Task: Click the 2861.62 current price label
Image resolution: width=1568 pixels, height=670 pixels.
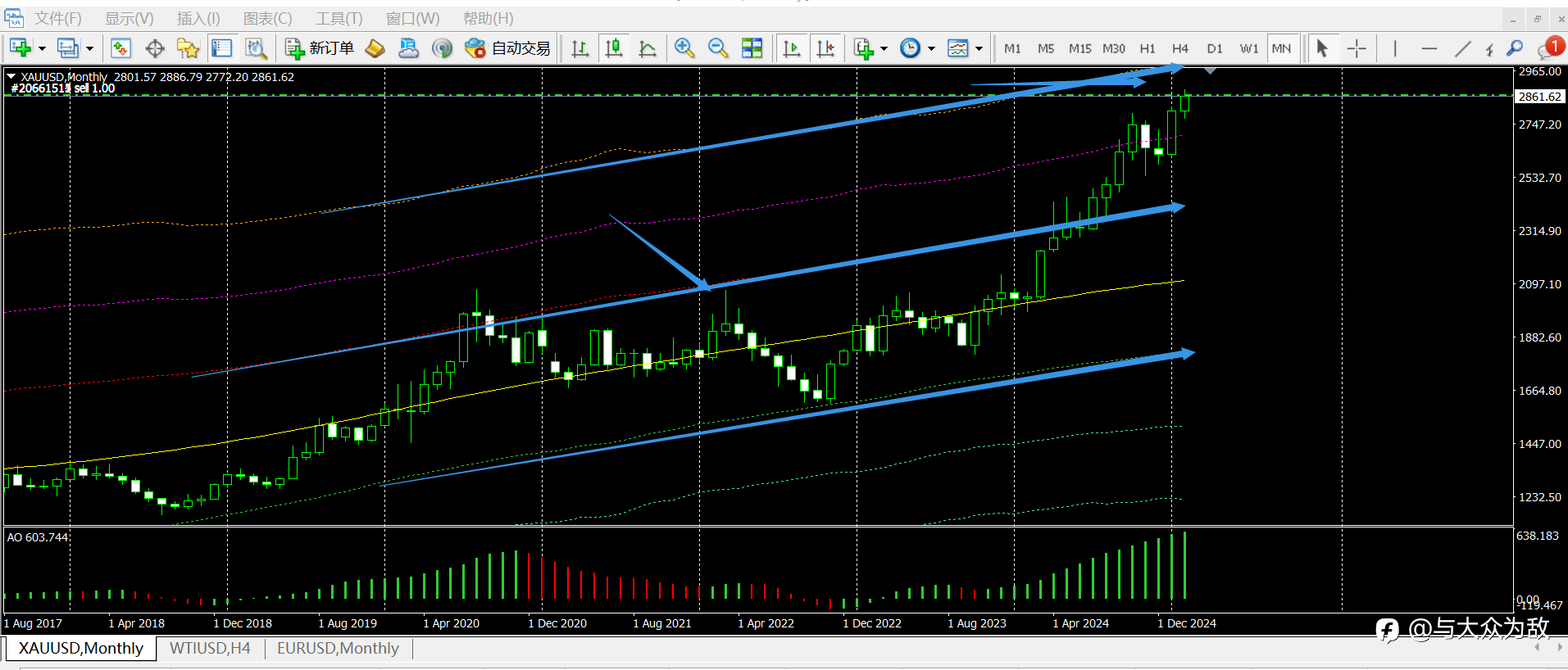Action: 1540,97
